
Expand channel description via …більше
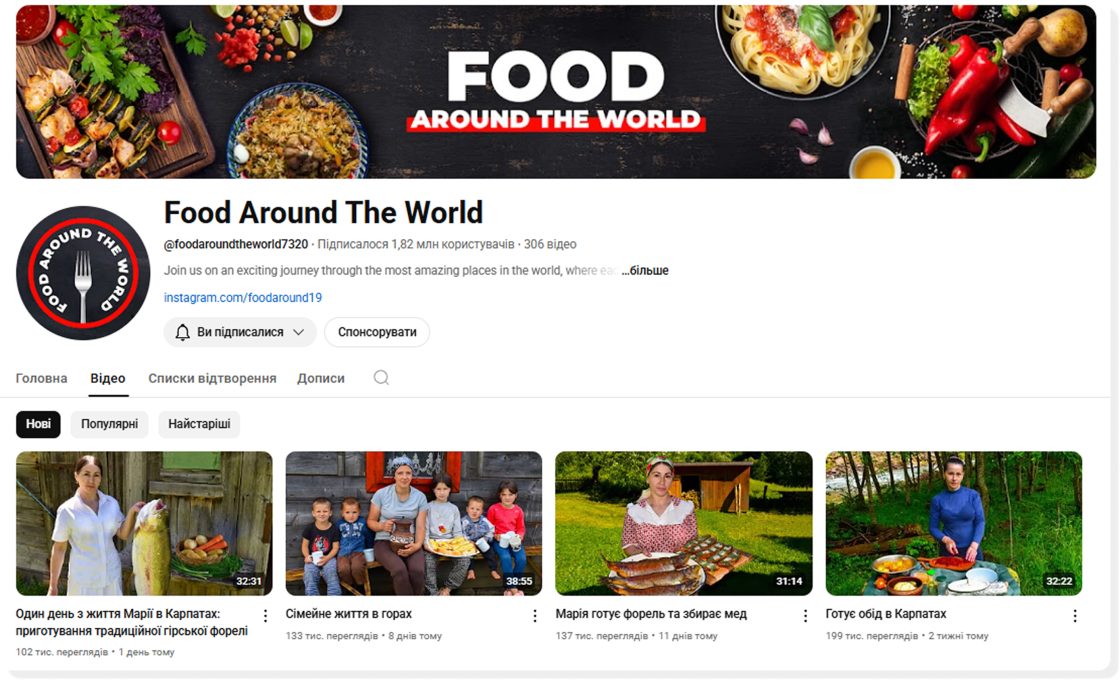point(645,271)
